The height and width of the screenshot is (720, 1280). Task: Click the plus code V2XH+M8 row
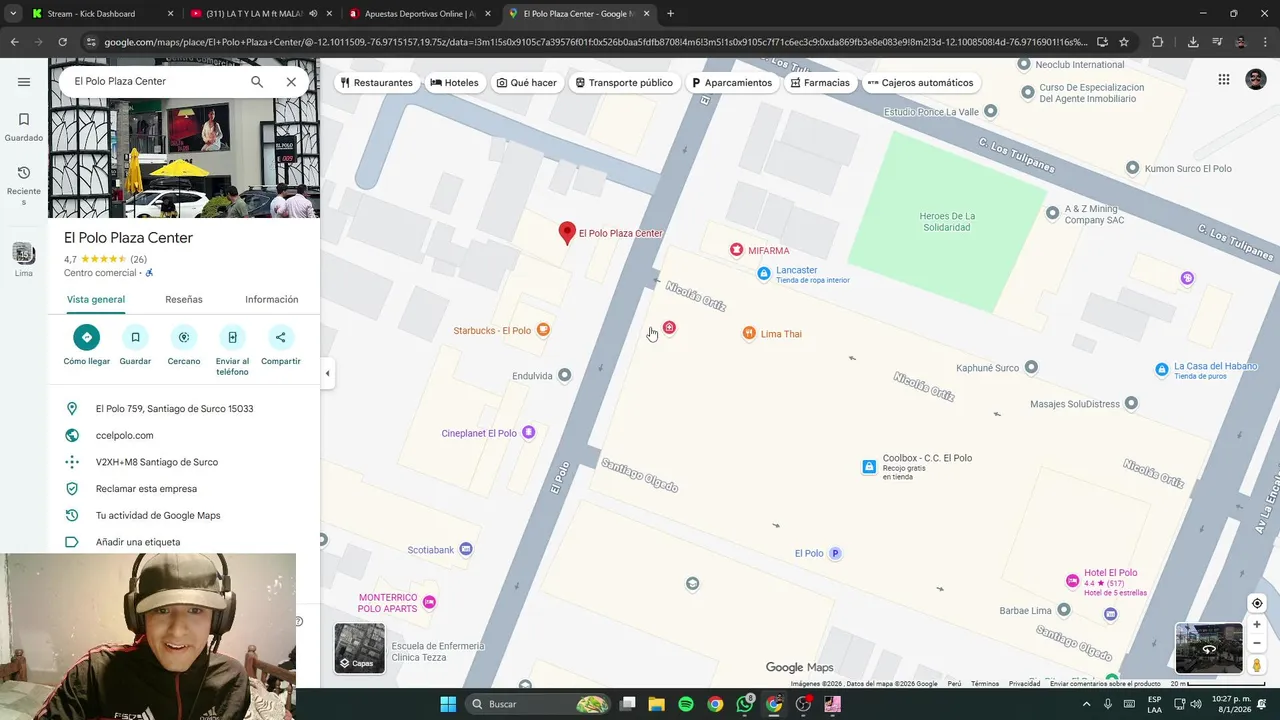(x=184, y=462)
